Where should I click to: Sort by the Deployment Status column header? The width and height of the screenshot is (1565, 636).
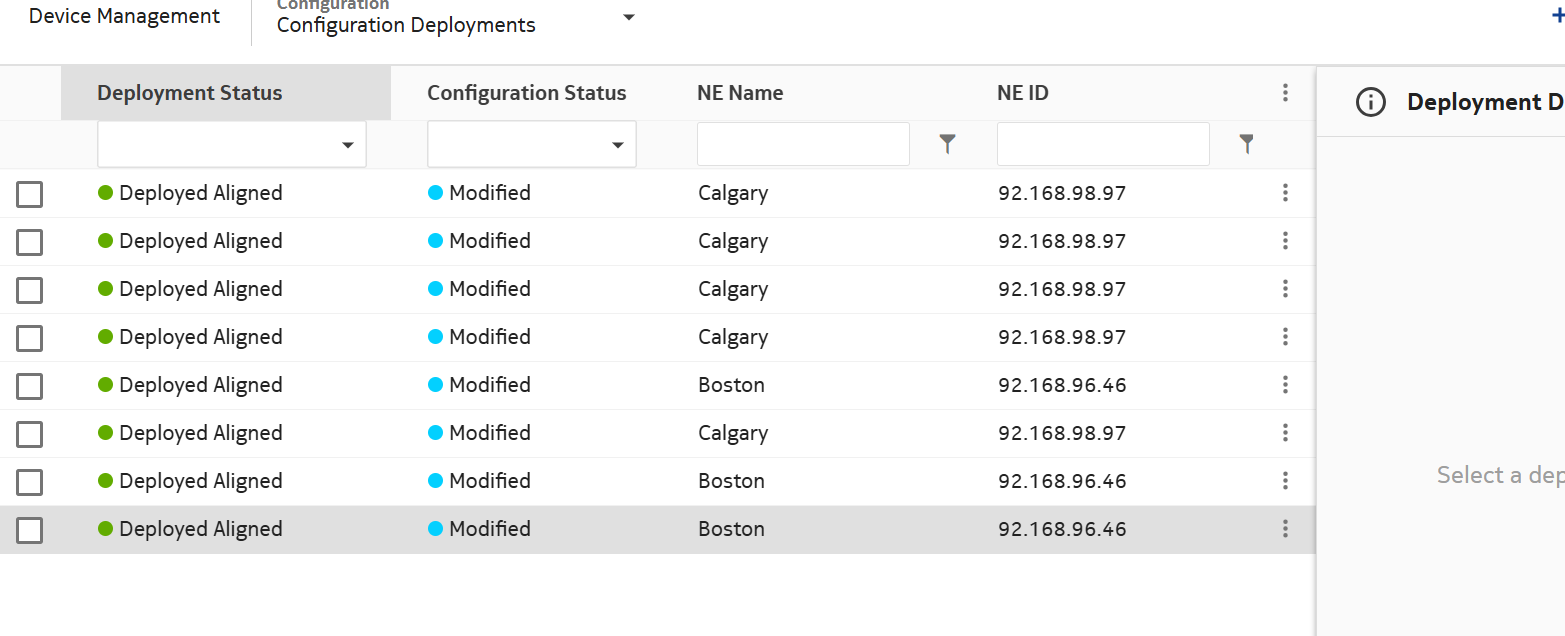click(190, 93)
